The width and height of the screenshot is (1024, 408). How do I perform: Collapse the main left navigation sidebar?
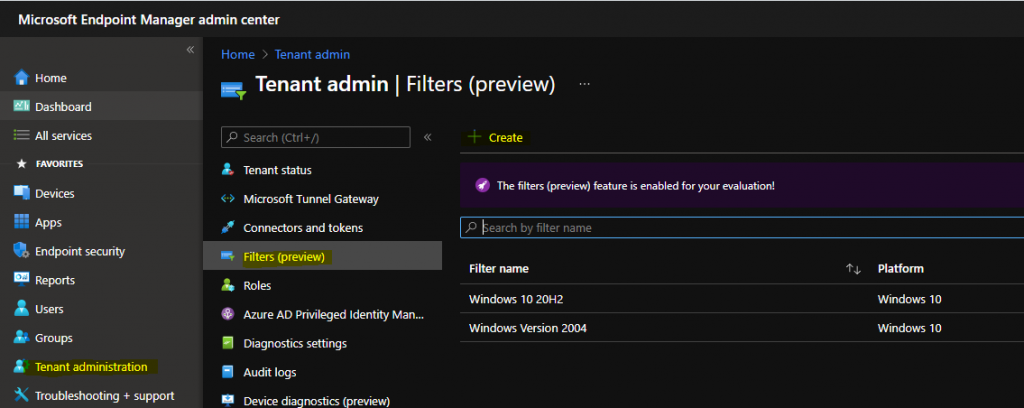(190, 50)
